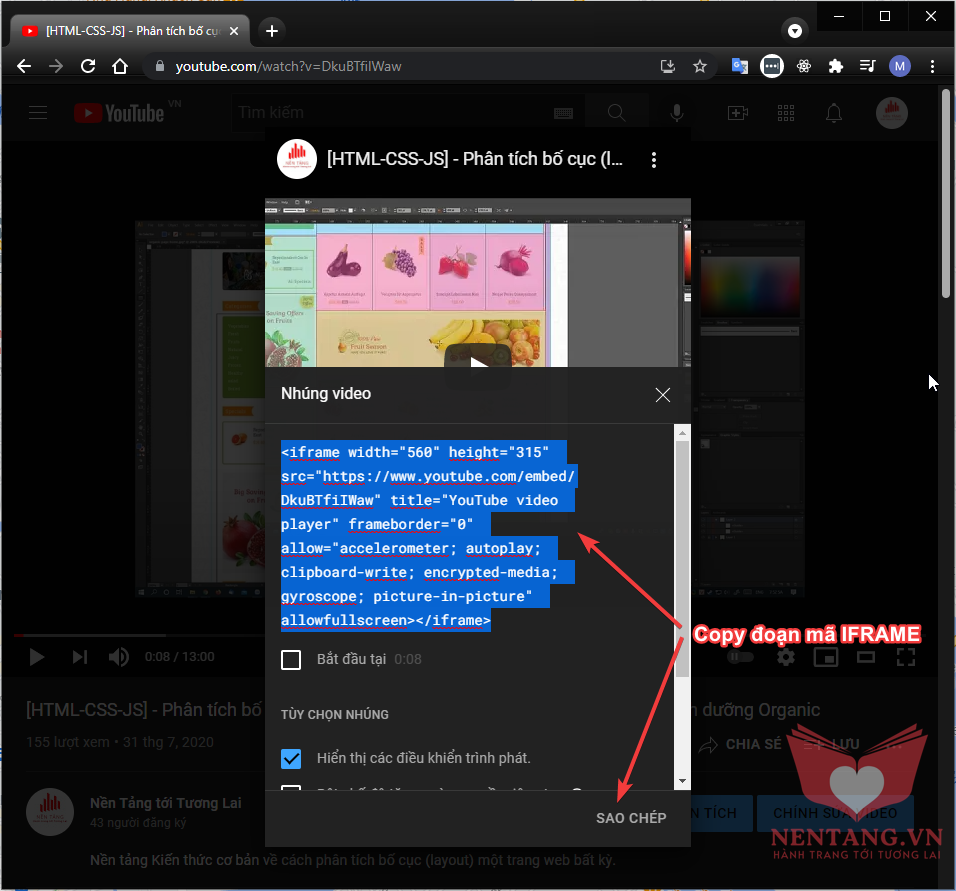Image resolution: width=956 pixels, height=891 pixels.
Task: Go to the browser home page icon
Action: point(120,66)
